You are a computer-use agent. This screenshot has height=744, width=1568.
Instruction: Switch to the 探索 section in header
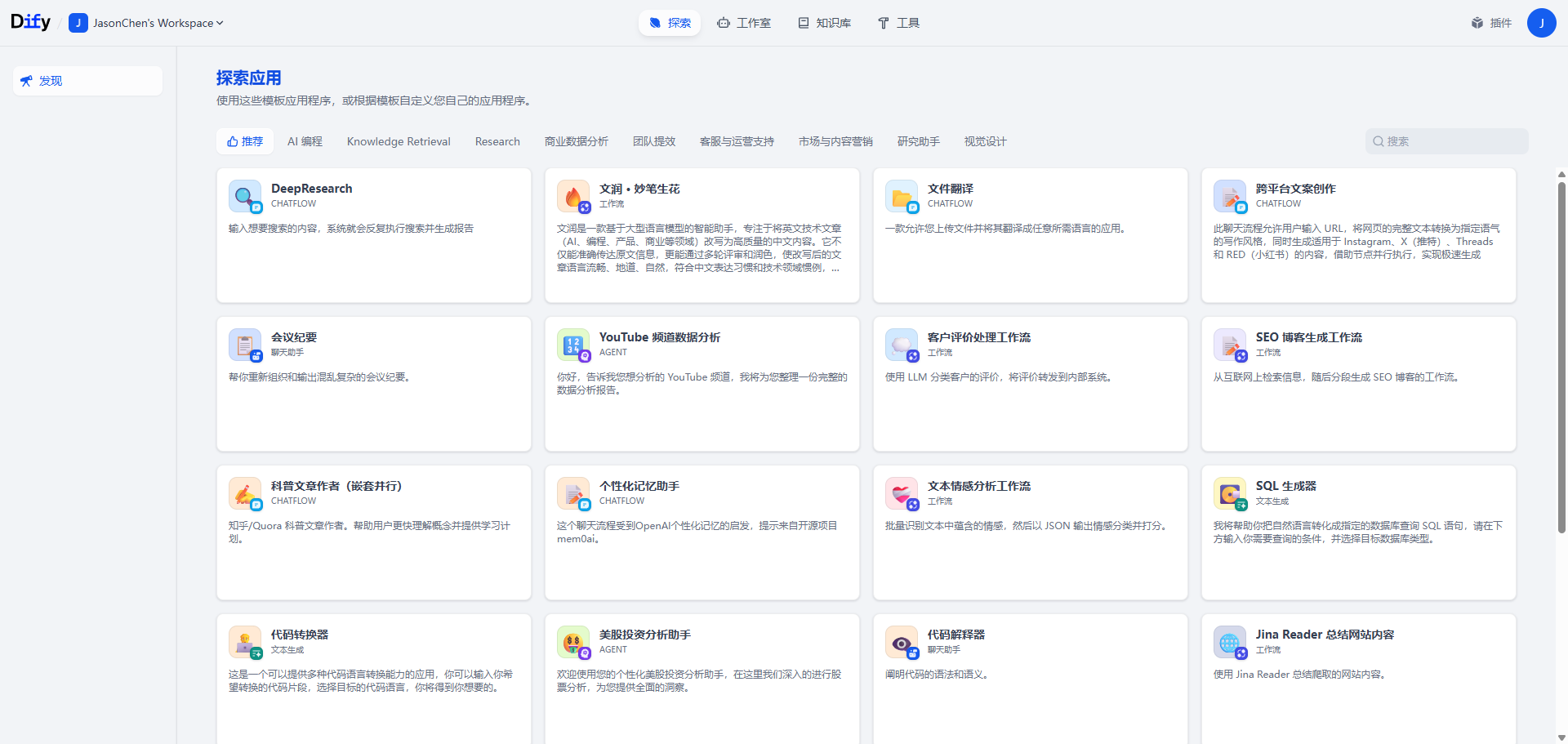[x=669, y=23]
